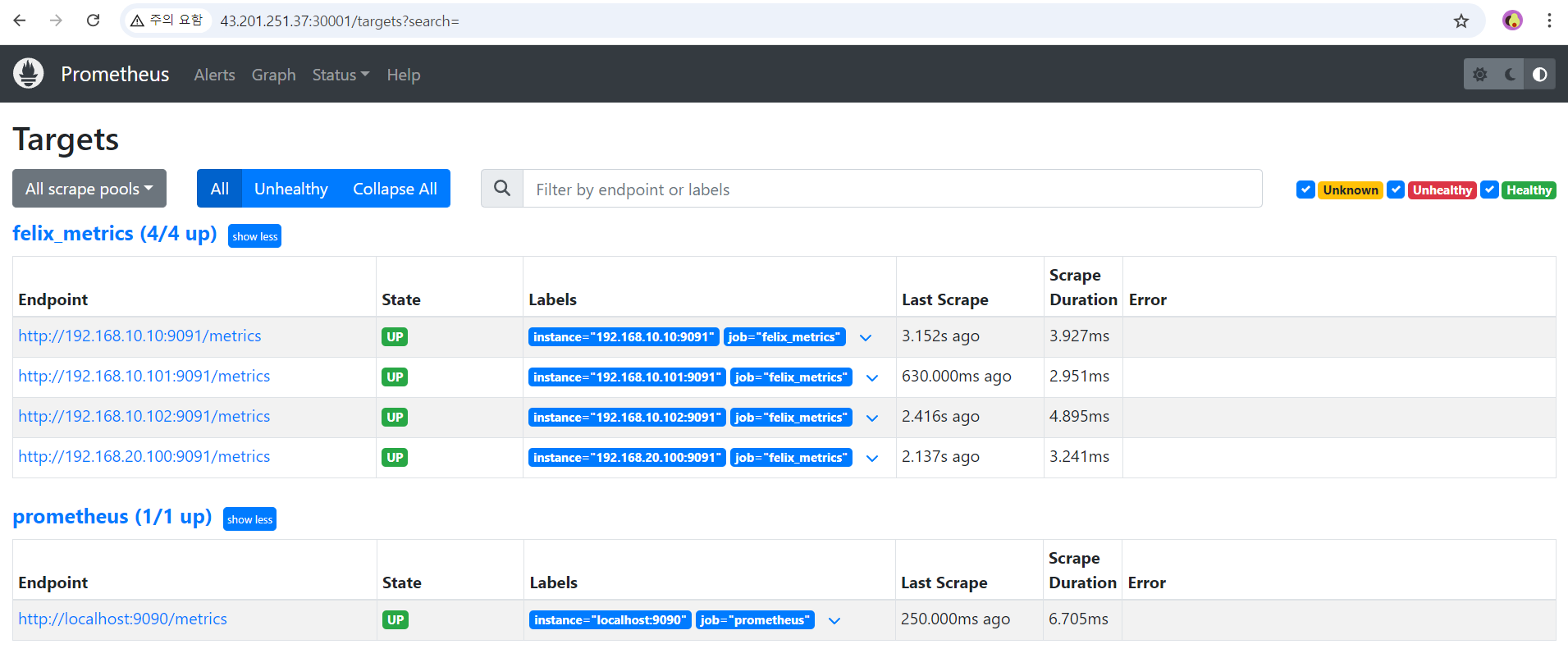Open the browser profile avatar

[1512, 21]
